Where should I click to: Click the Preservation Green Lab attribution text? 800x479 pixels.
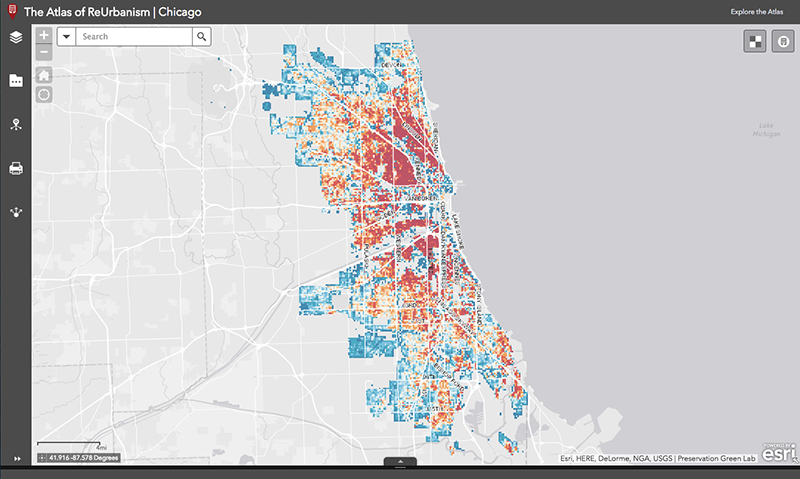tap(716, 459)
